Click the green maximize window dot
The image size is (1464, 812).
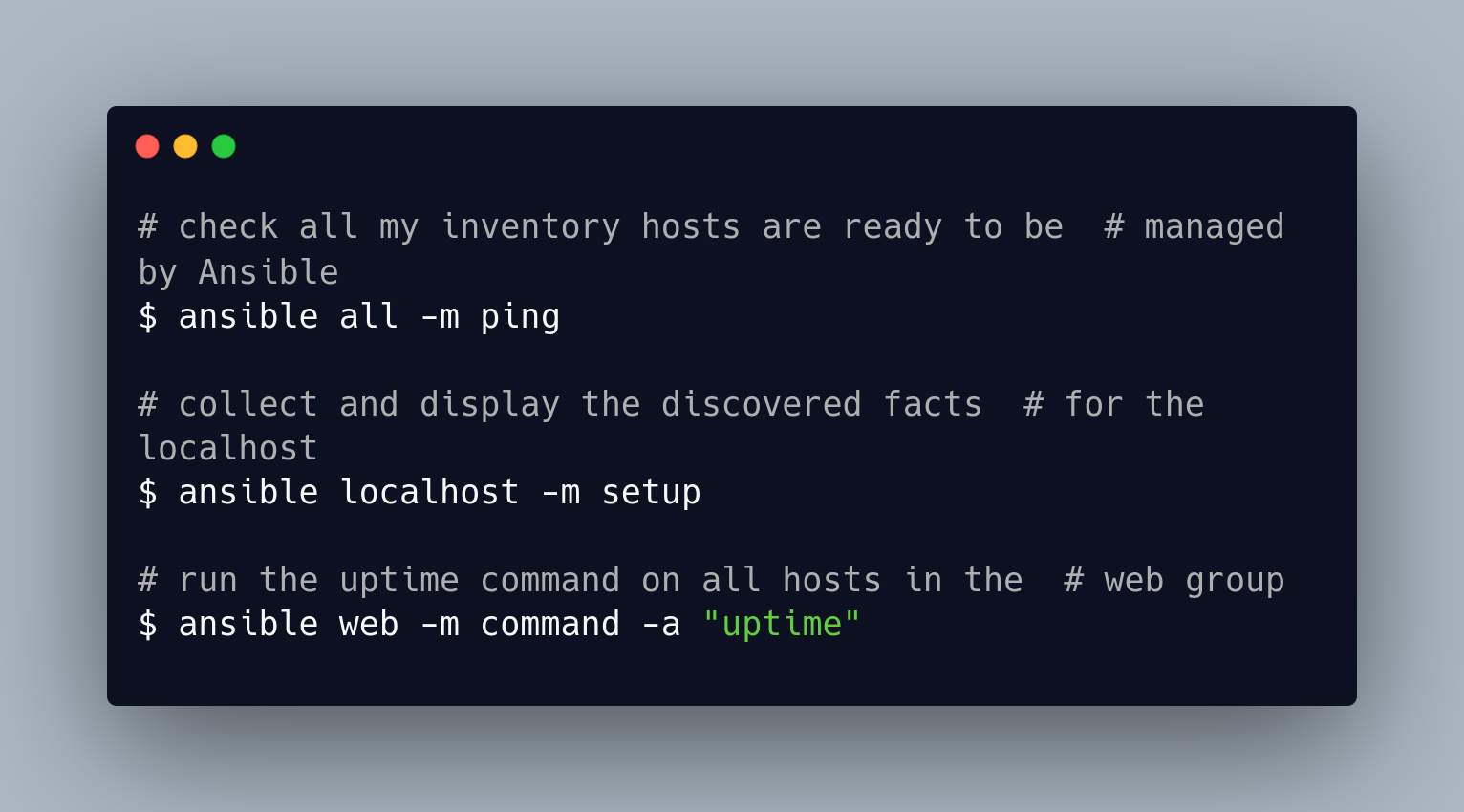click(224, 146)
